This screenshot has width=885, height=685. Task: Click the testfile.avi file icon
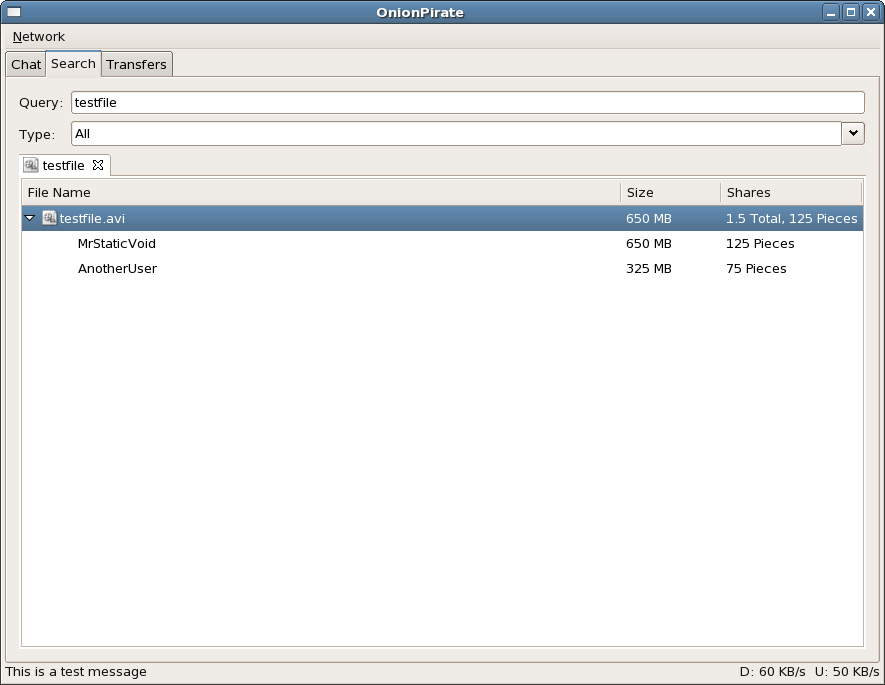tap(49, 218)
